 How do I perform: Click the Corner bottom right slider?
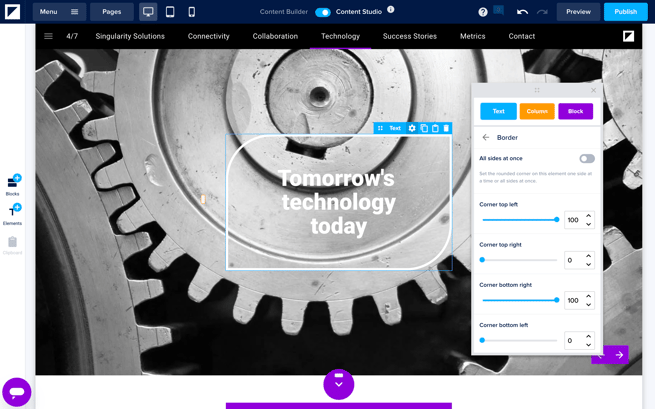(x=520, y=300)
